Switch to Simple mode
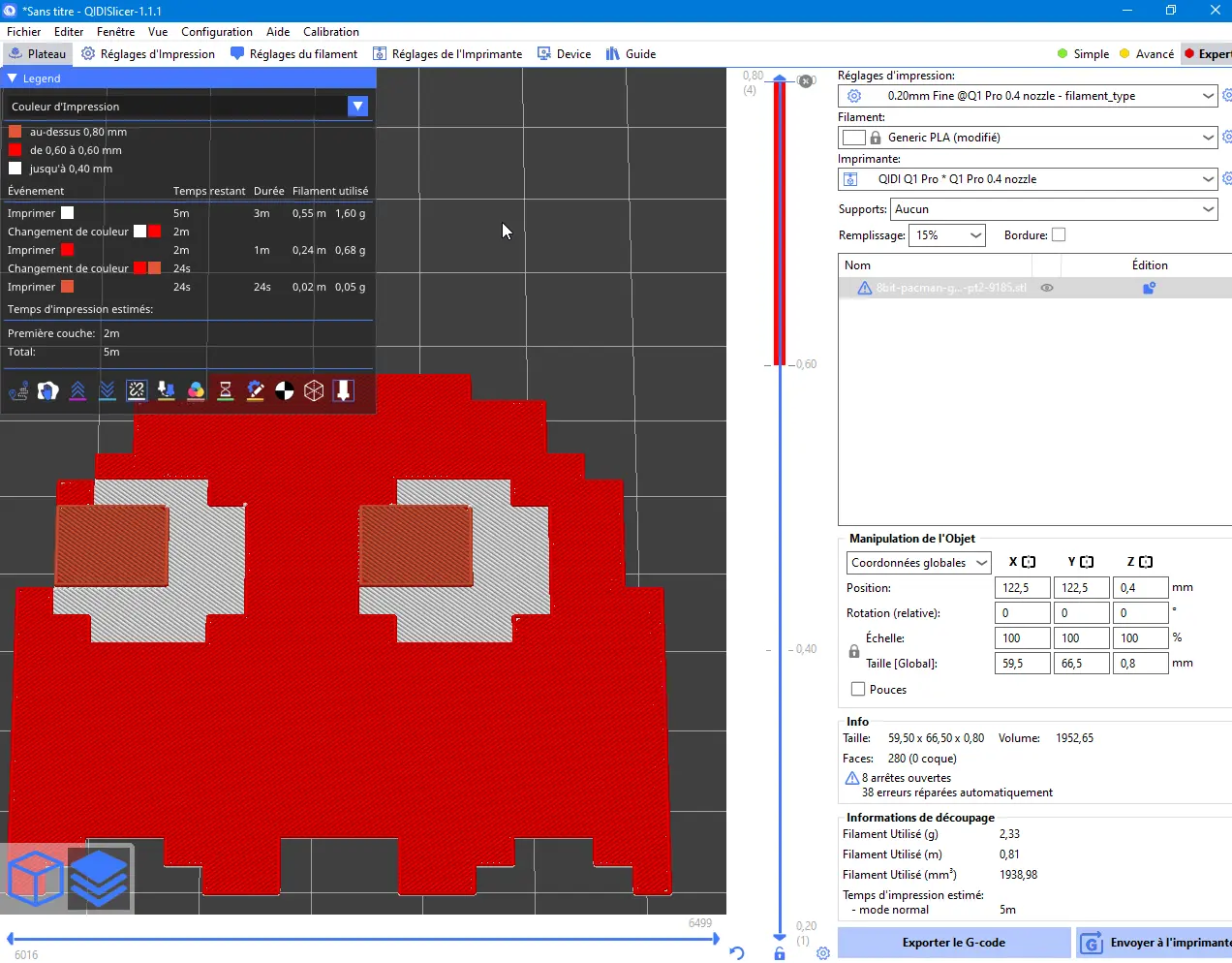 pos(1083,54)
